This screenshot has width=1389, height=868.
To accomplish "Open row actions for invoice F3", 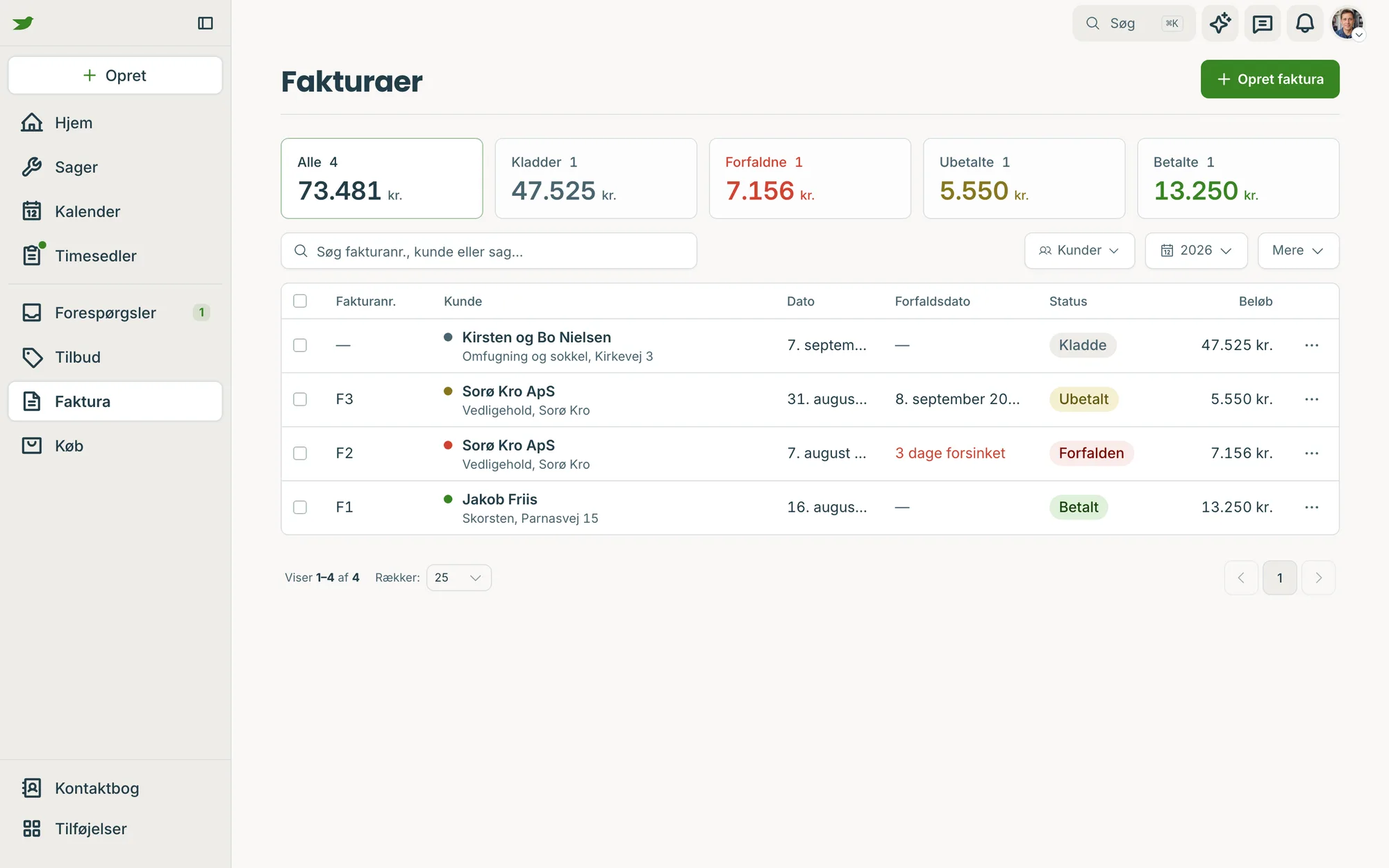I will tap(1311, 399).
